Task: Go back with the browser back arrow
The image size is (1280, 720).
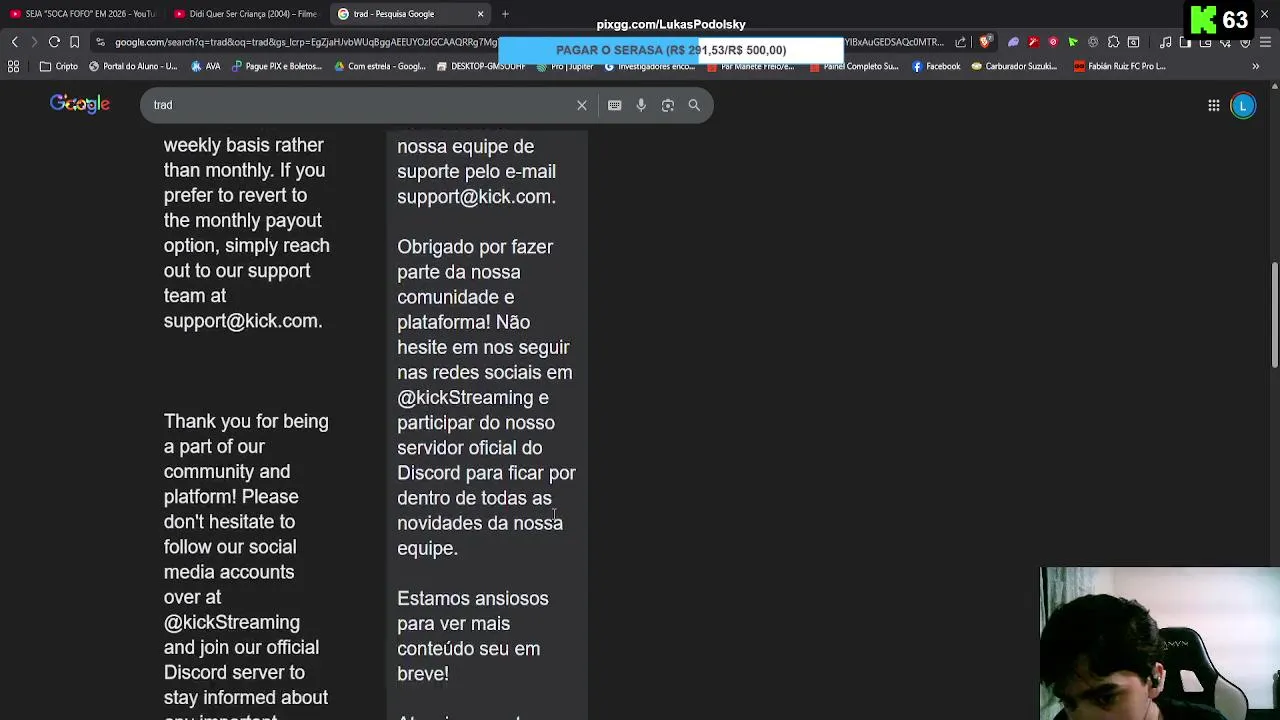Action: (x=14, y=42)
